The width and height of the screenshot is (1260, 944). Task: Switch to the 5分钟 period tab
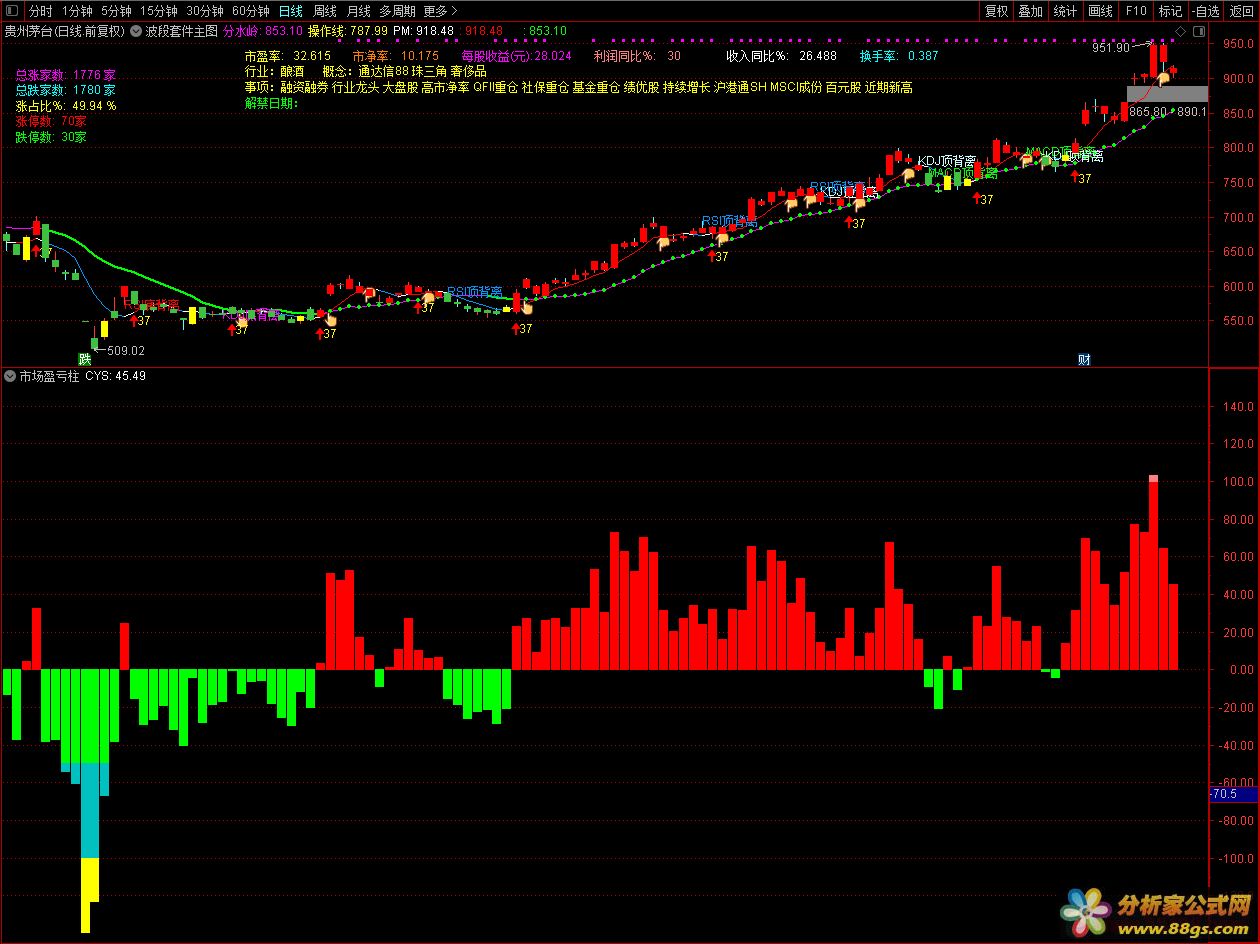point(116,11)
